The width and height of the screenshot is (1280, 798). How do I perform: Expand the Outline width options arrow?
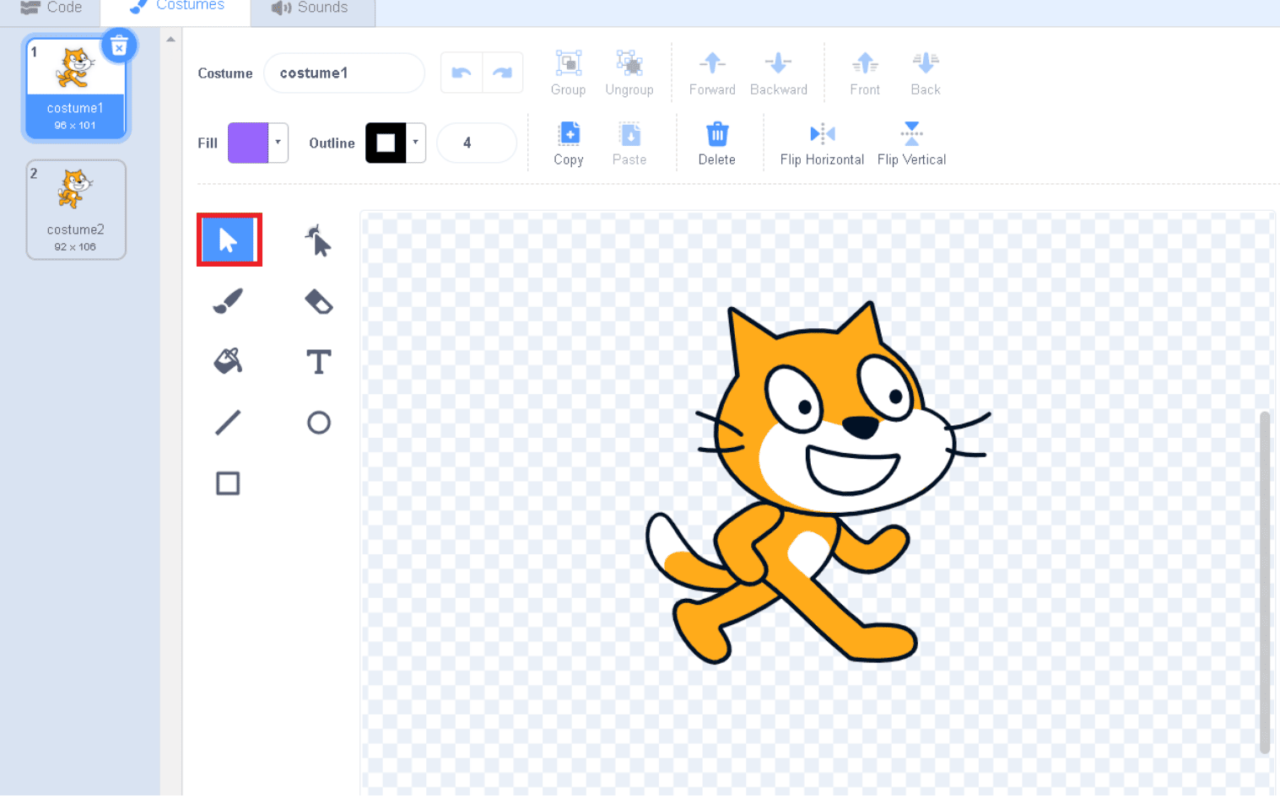[x=414, y=142]
